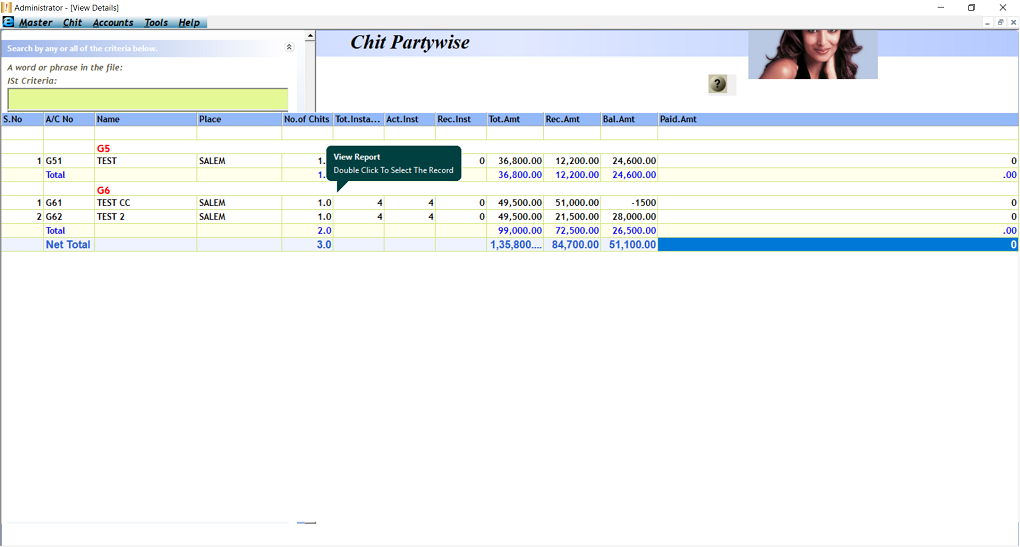Click the search panel scroll up arrow
The width and height of the screenshot is (1020, 547).
310,37
